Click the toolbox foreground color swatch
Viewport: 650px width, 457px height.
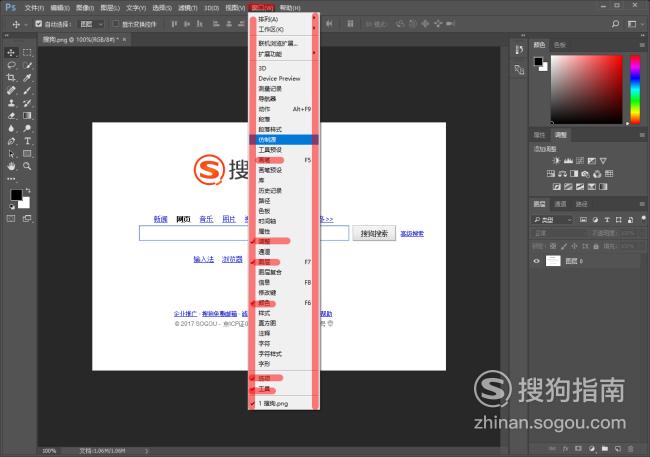point(17,195)
